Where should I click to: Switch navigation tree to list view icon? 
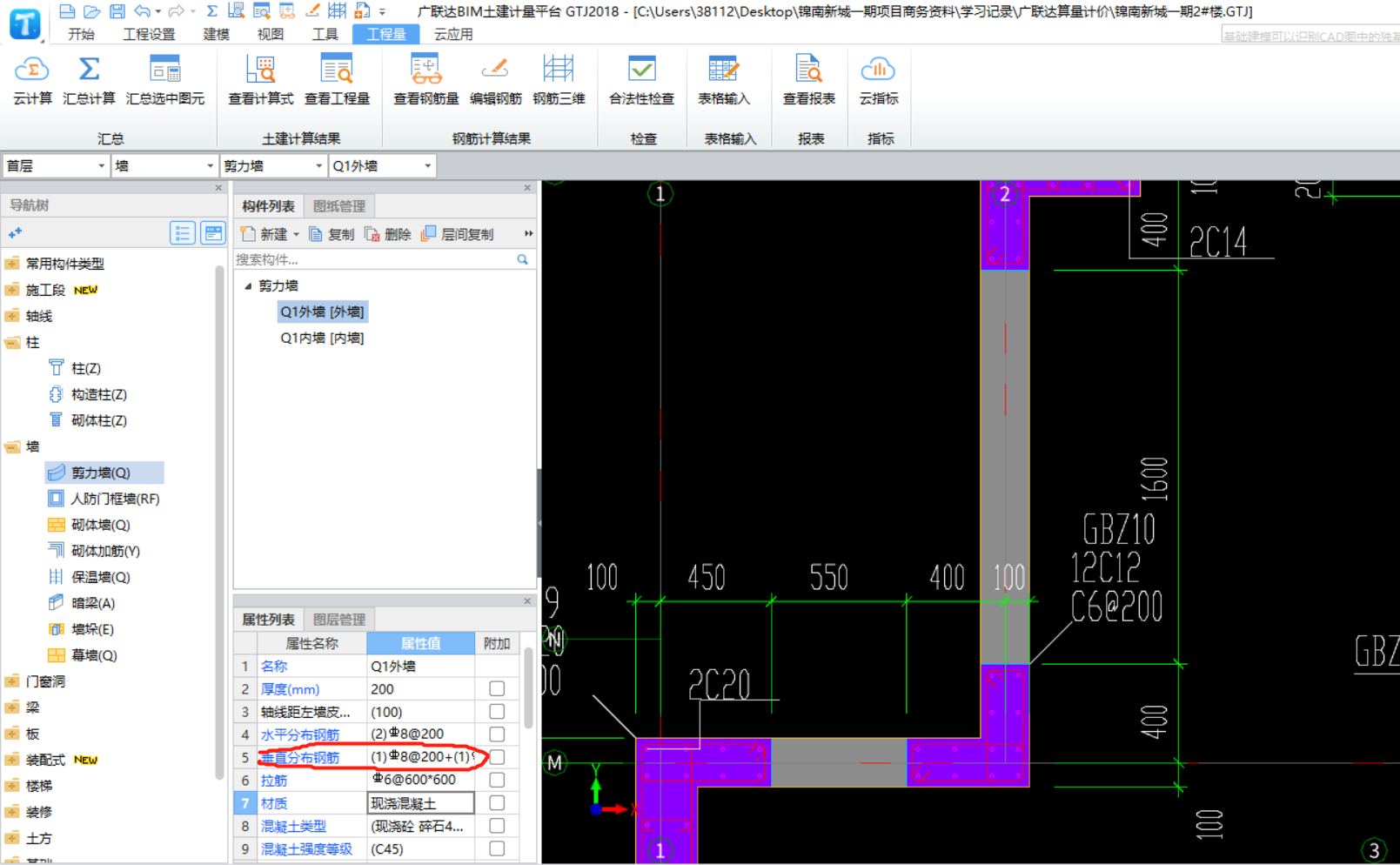coord(182,233)
